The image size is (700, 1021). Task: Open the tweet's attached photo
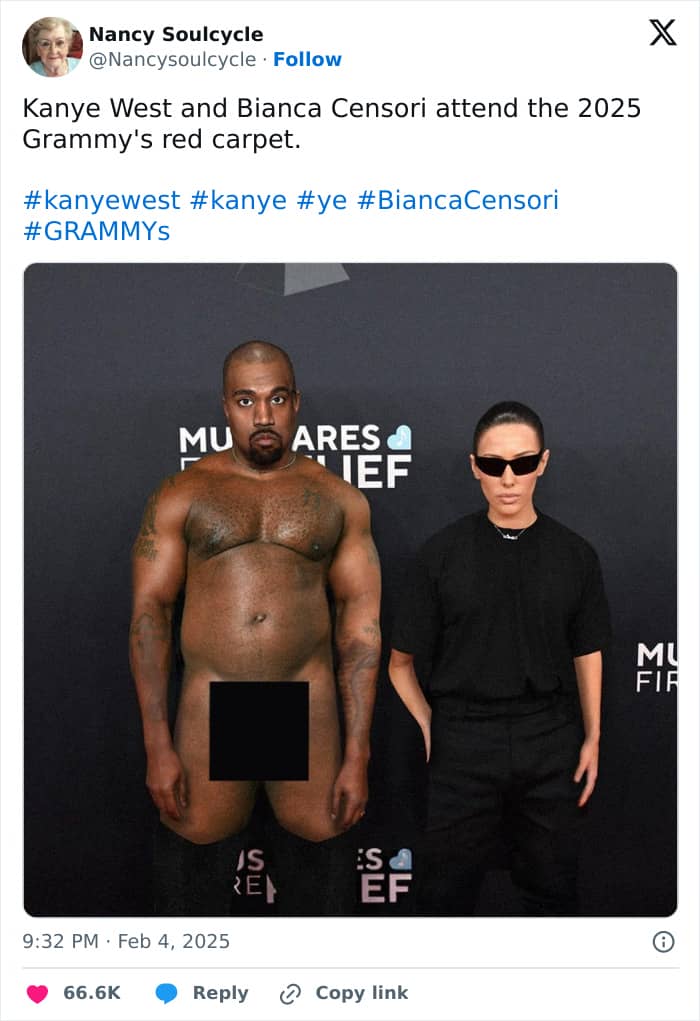click(x=350, y=589)
